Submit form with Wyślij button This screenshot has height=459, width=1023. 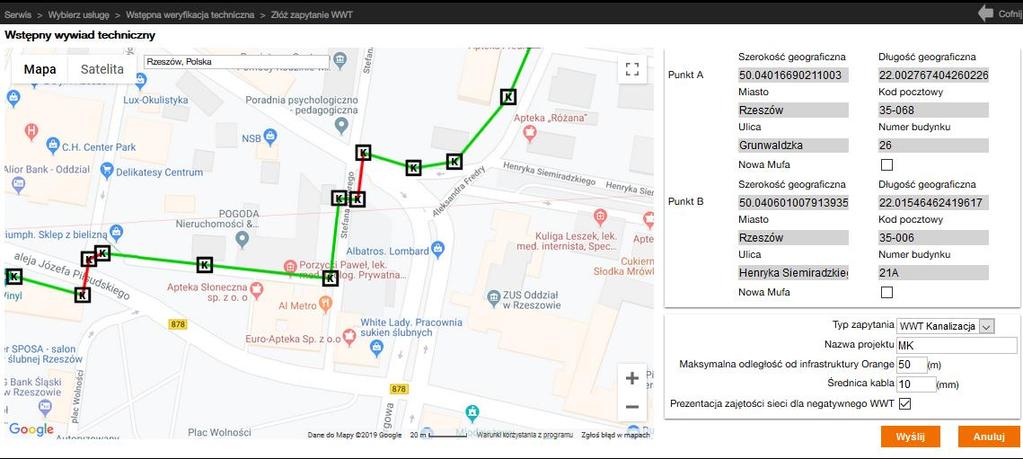[910, 437]
